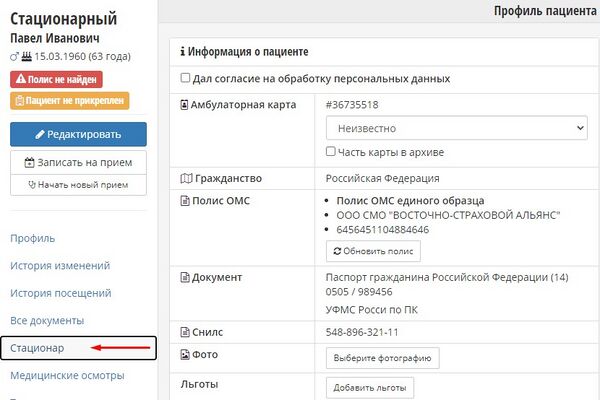
Task: Open История посещений
Action: point(61,293)
